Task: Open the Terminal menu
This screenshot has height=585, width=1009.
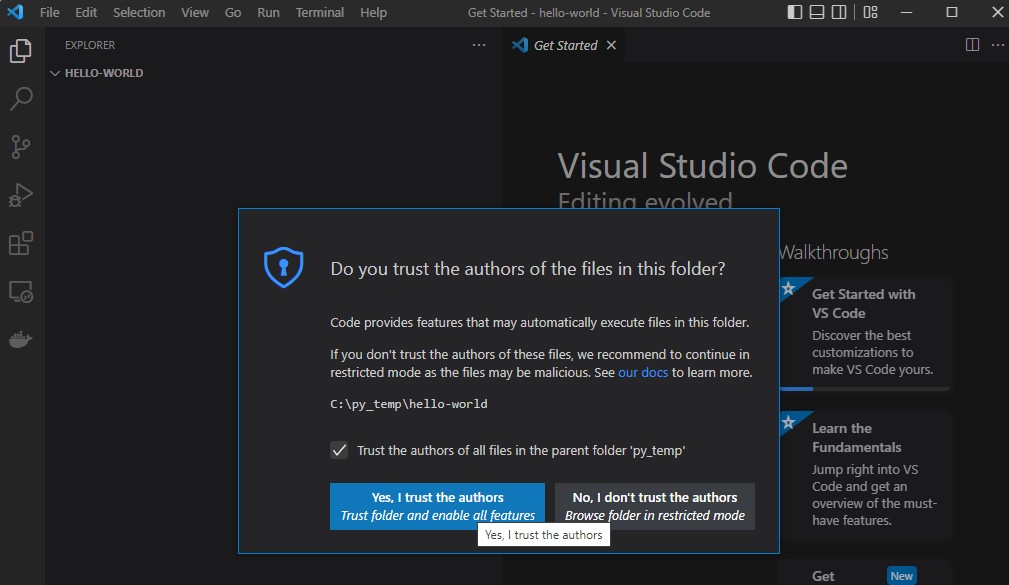Action: (319, 13)
